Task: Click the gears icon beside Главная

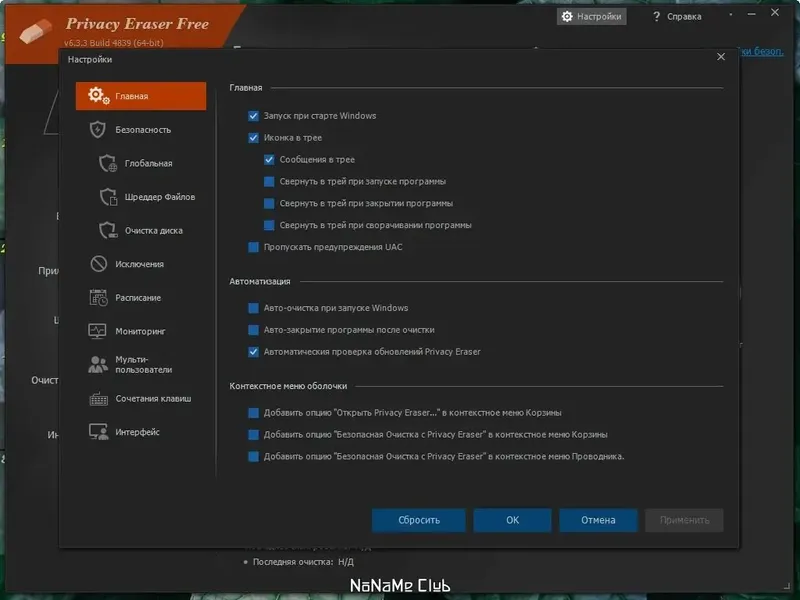Action: (98, 95)
